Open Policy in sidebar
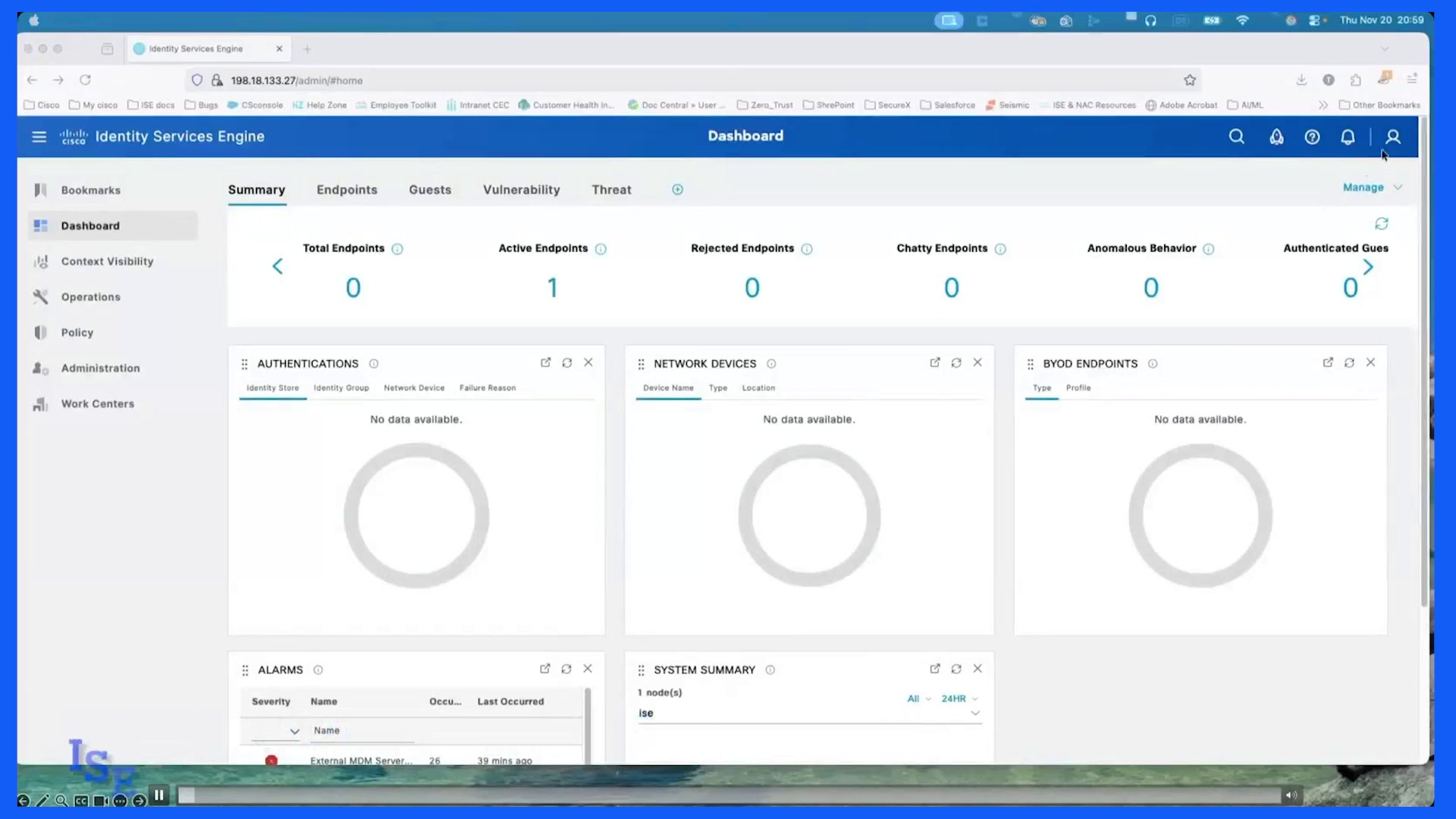 112,333
